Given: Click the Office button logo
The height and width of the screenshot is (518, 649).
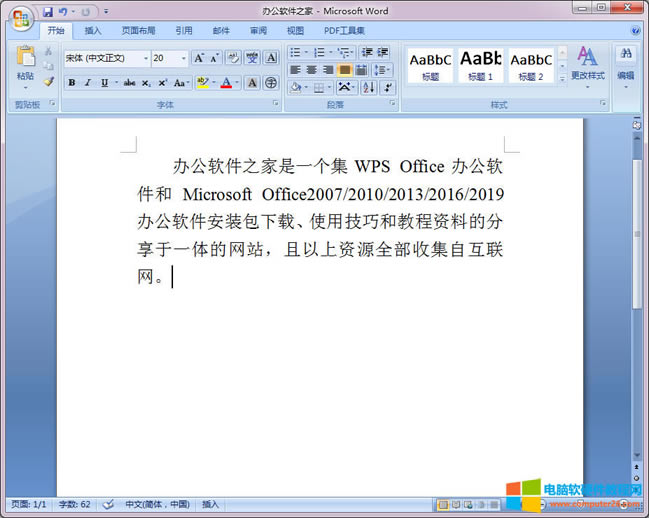Looking at the screenshot, I should pos(21,17).
